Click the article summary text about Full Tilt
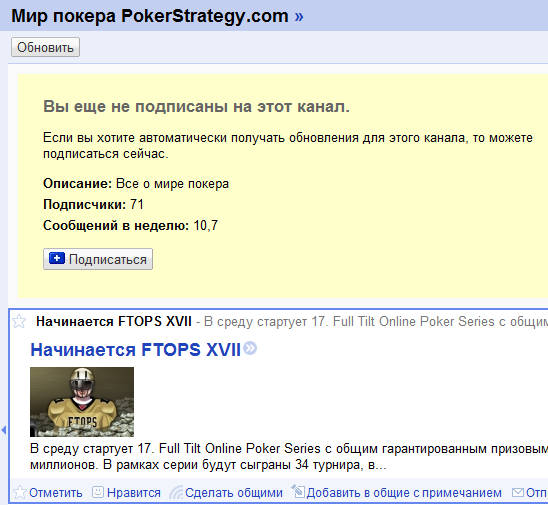This screenshot has width=548, height=505. point(289,457)
